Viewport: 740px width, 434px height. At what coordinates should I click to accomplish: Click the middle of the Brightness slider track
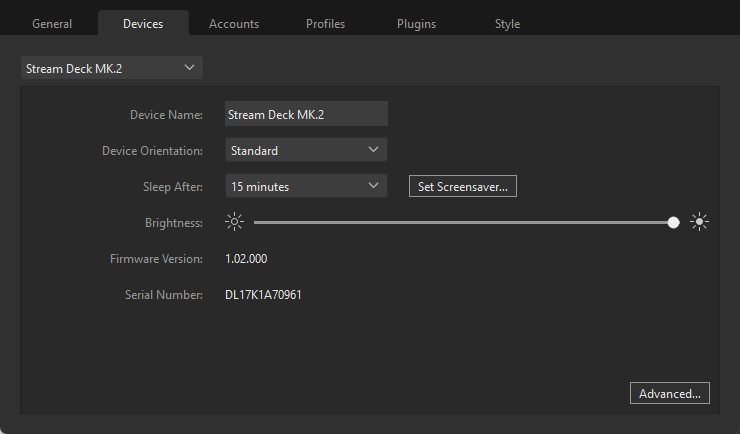463,222
